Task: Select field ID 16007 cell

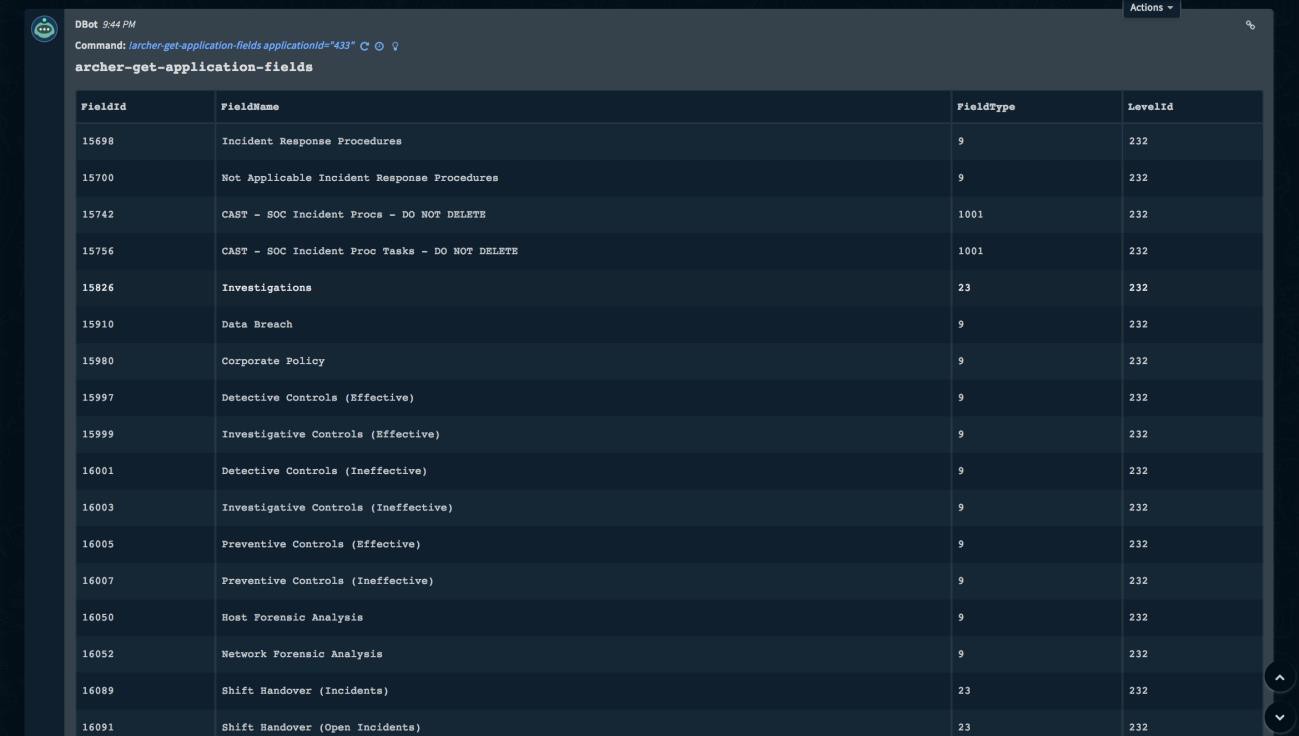Action: coord(145,581)
